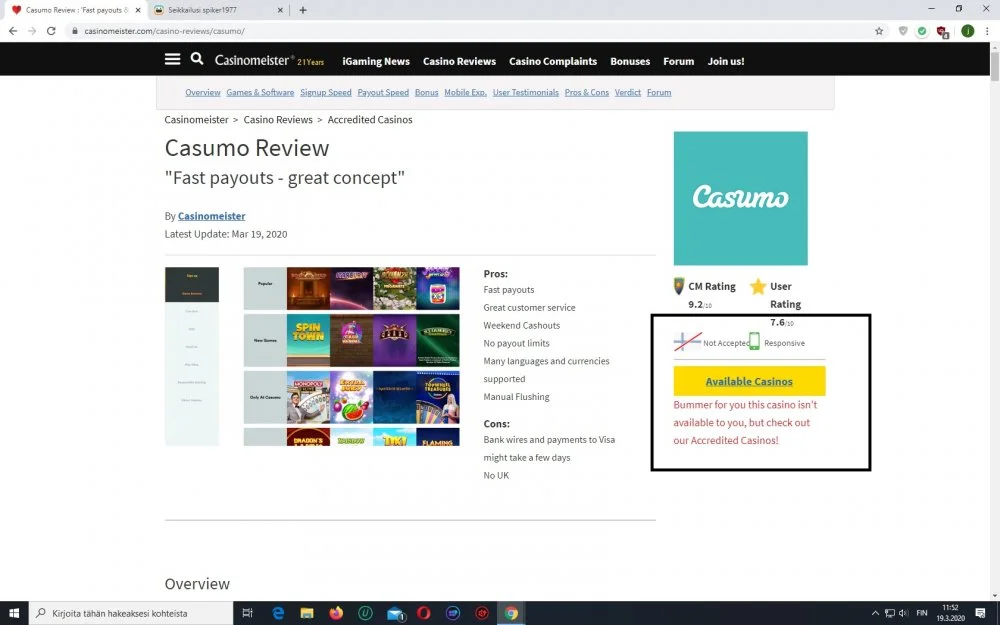Open the Casumo sidebar menu screenshot thumbnail

[x=192, y=357]
